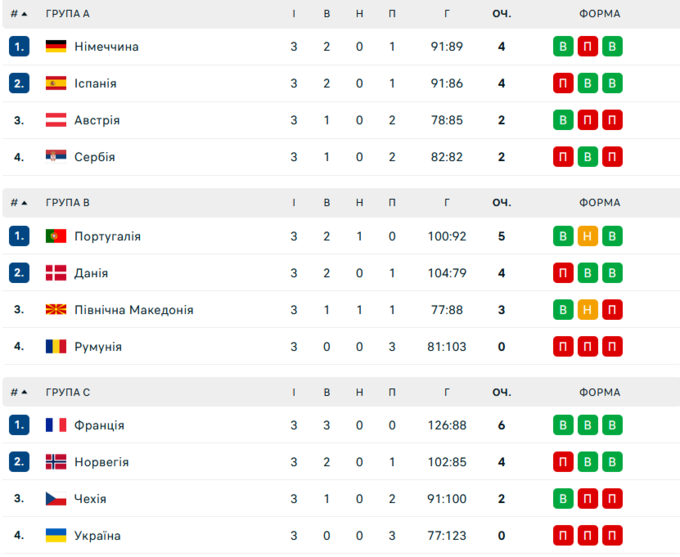Image resolution: width=680 pixels, height=557 pixels.
Task: Click the Czech Republic flag icon
Action: click(56, 499)
